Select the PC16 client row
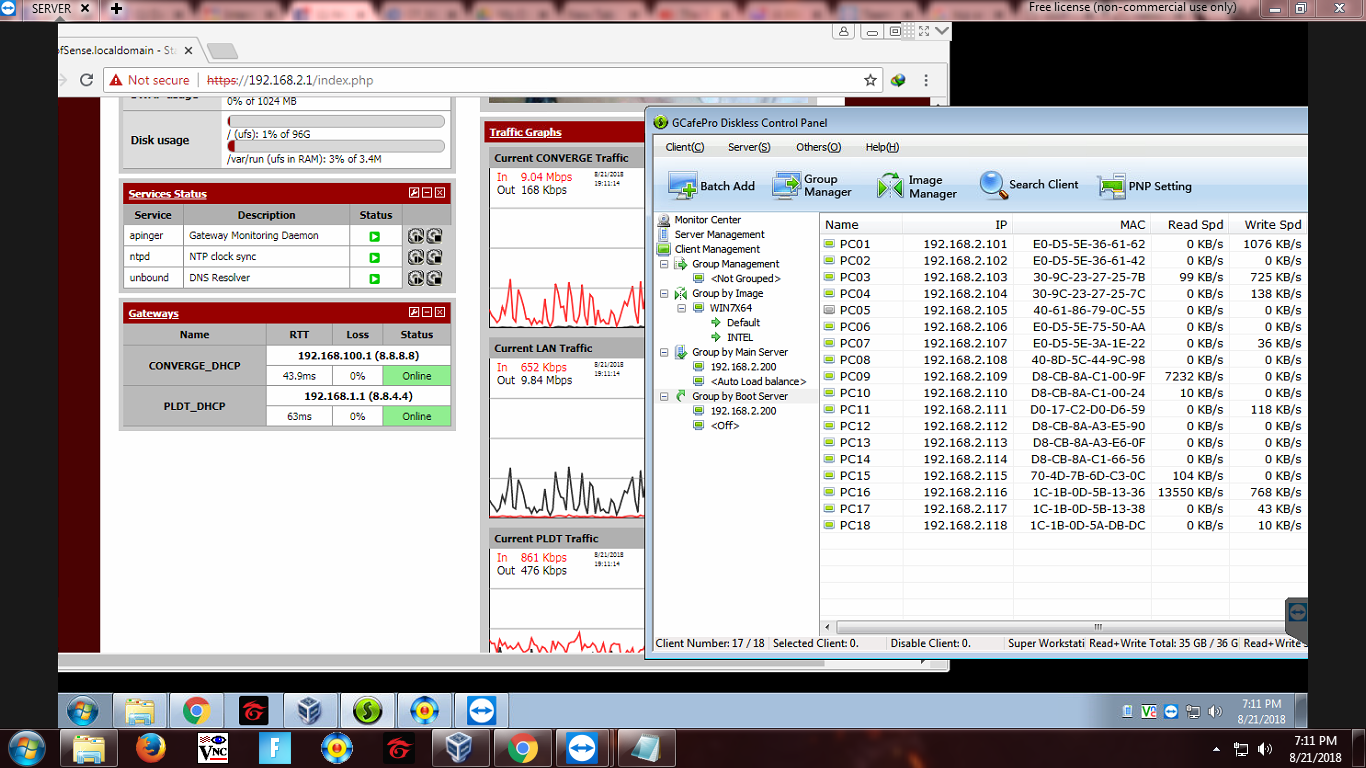 pos(1063,492)
